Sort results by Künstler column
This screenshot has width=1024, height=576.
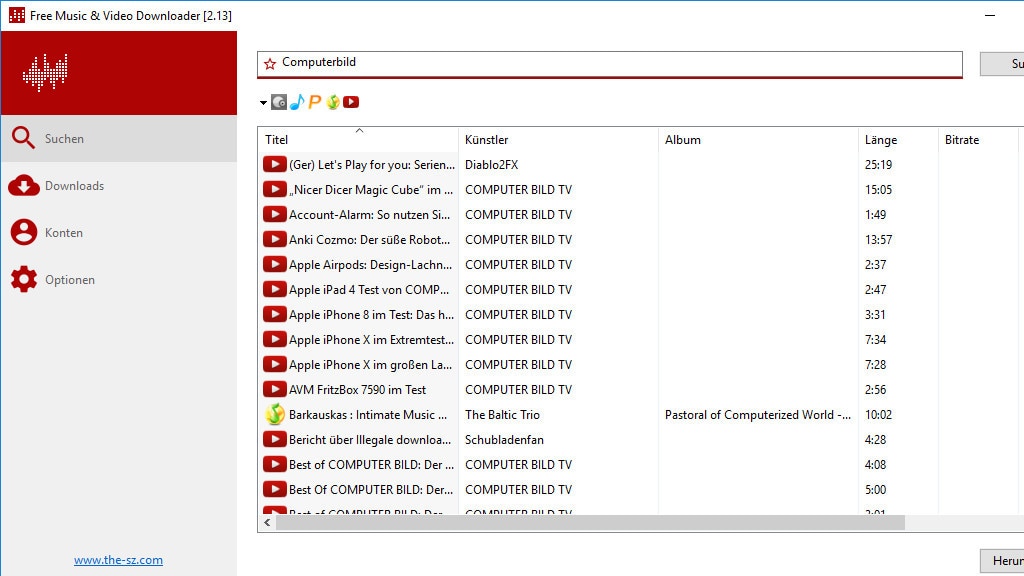coord(558,140)
